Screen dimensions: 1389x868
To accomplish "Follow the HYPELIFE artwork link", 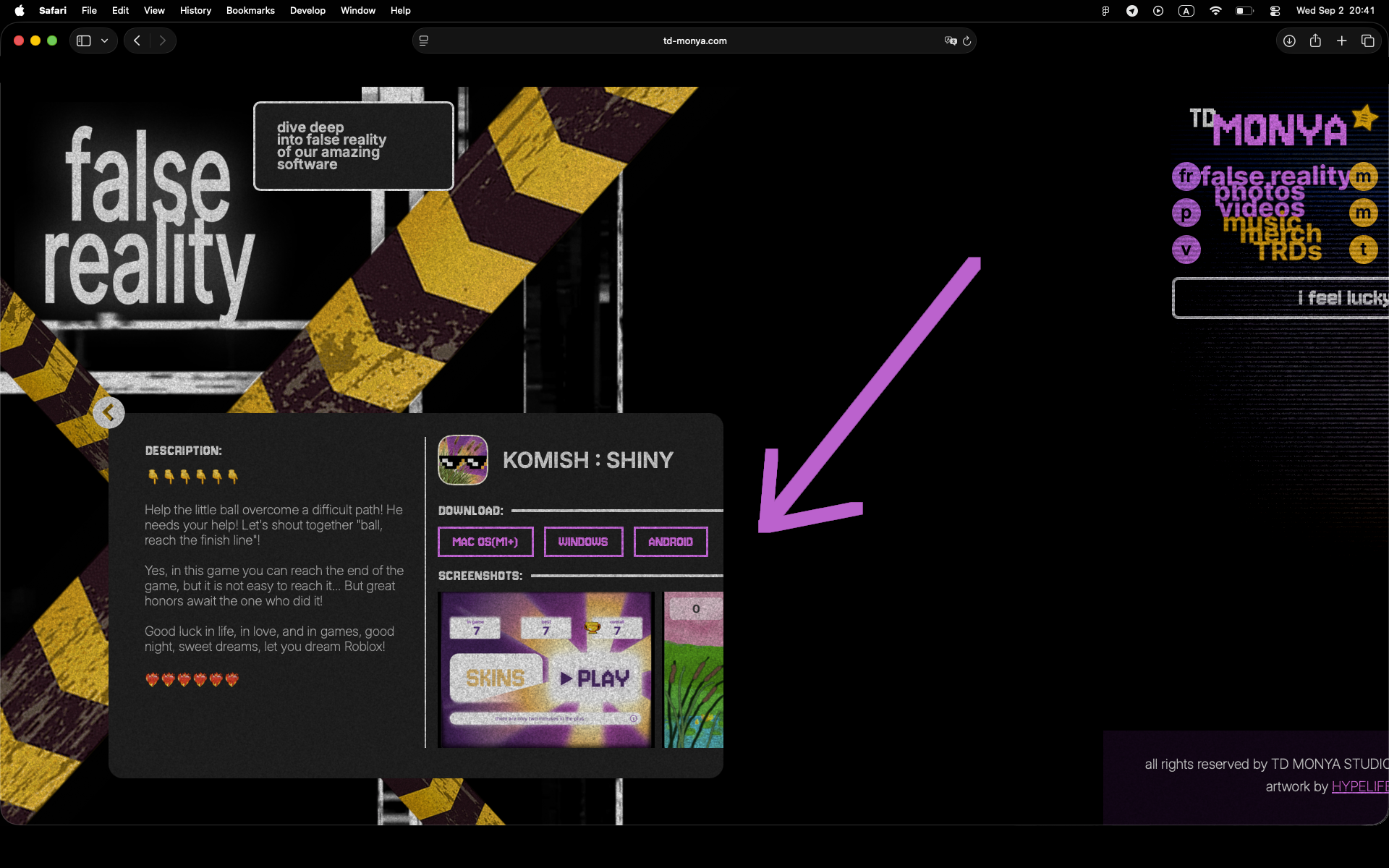I will [1360, 786].
